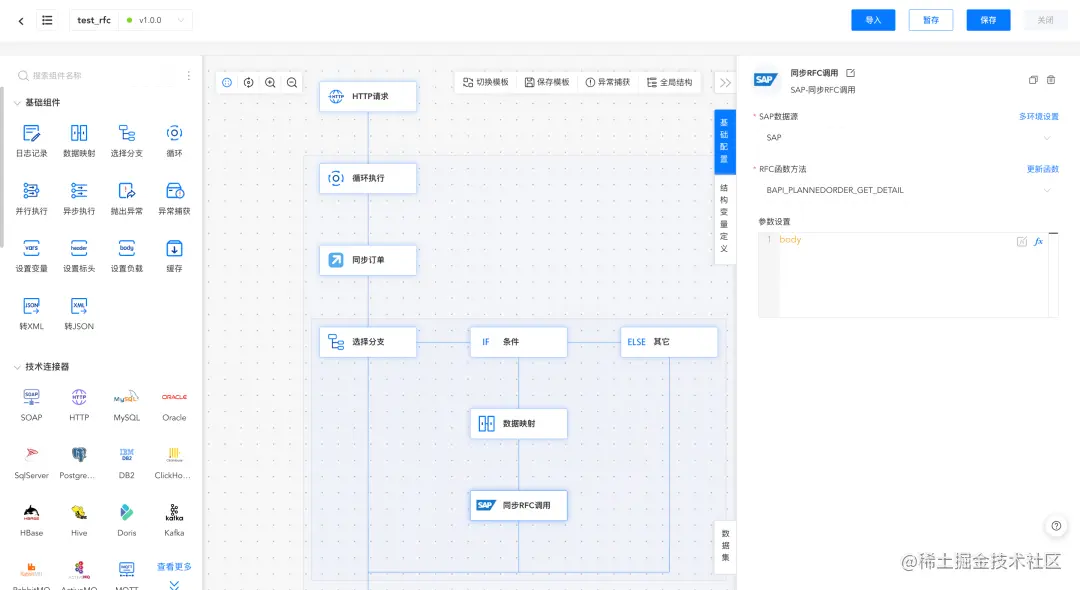Click the 关闭 button
Screen dimensions: 1080x590
[x=1046, y=20]
